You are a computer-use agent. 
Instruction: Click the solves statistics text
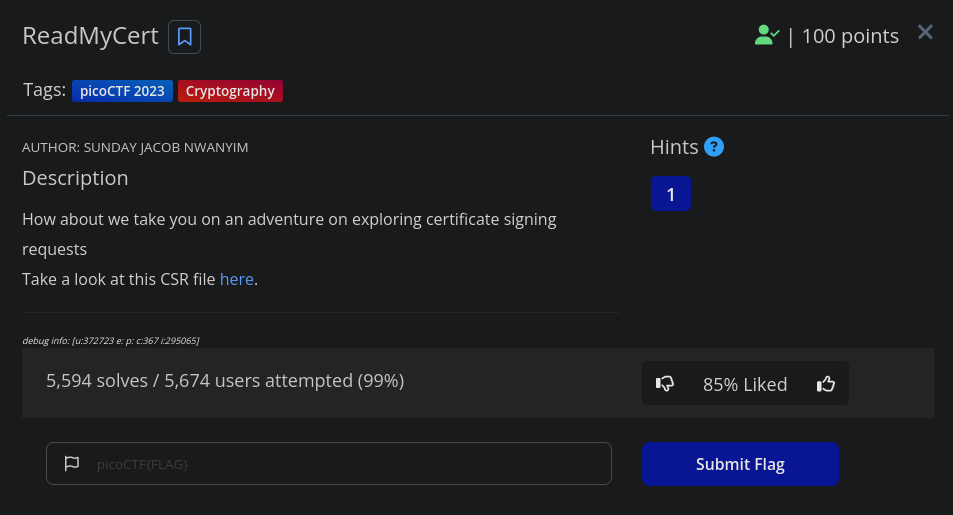225,381
